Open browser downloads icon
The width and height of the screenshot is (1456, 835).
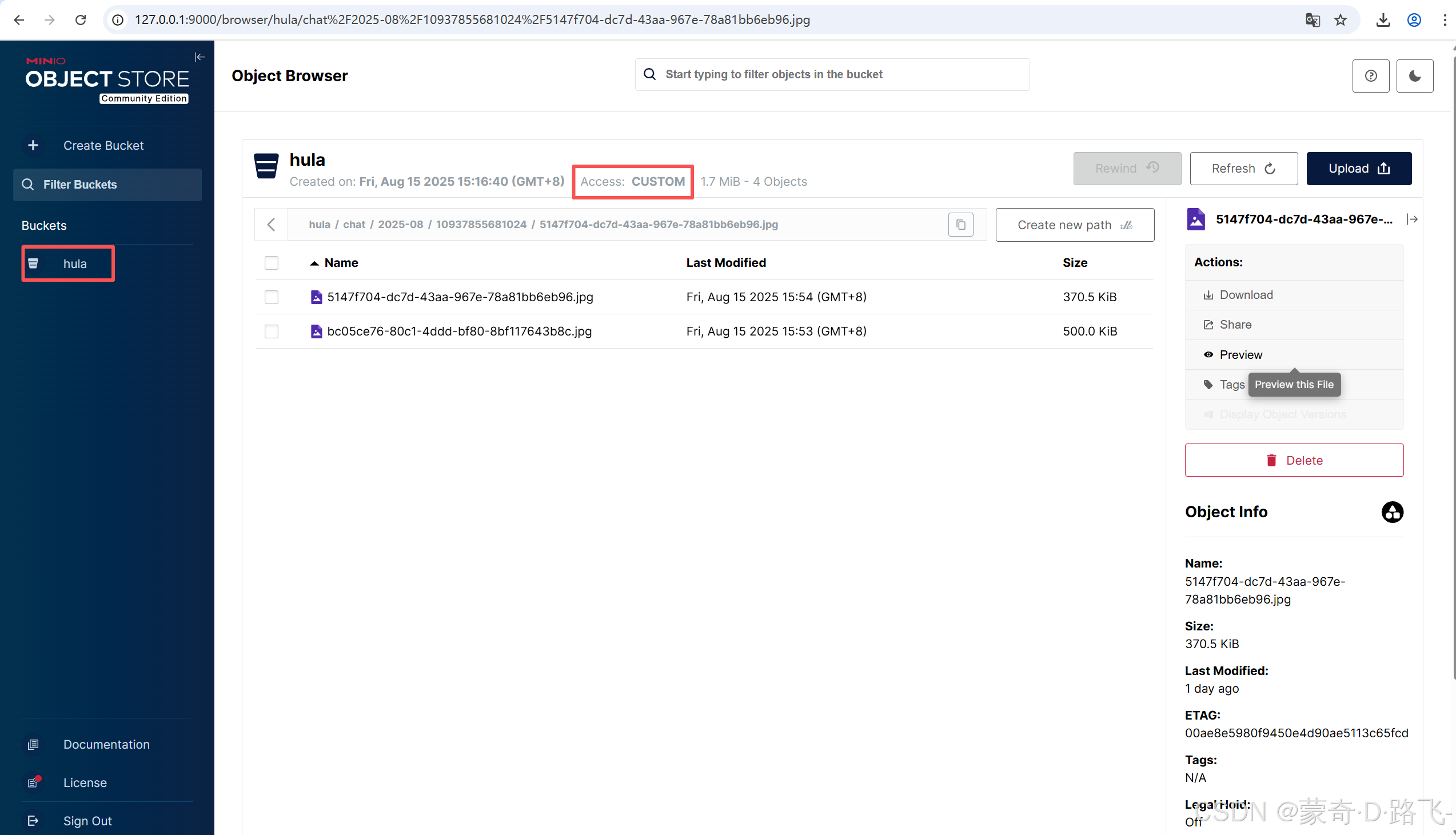[x=1383, y=20]
